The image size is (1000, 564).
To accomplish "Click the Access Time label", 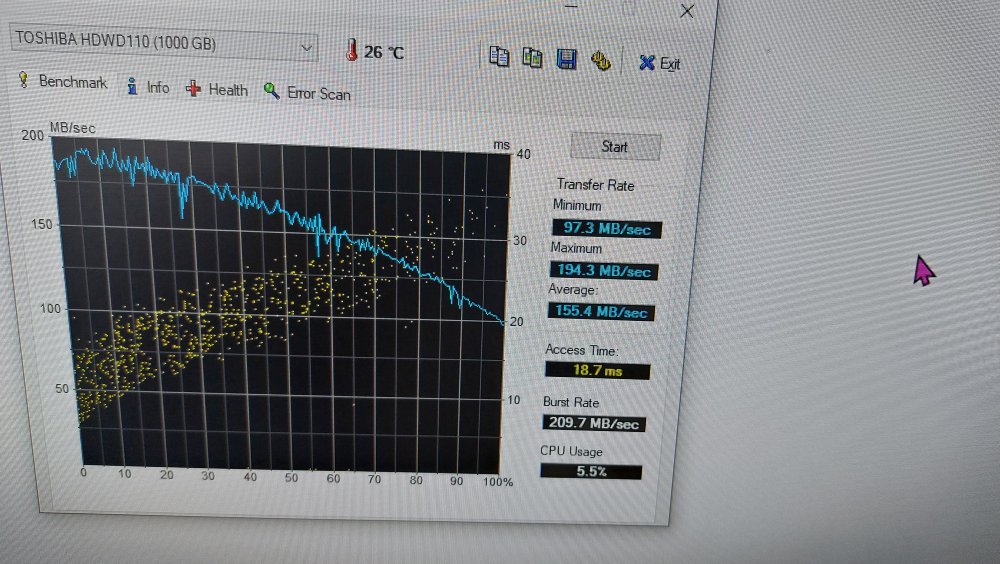I will coord(581,350).
